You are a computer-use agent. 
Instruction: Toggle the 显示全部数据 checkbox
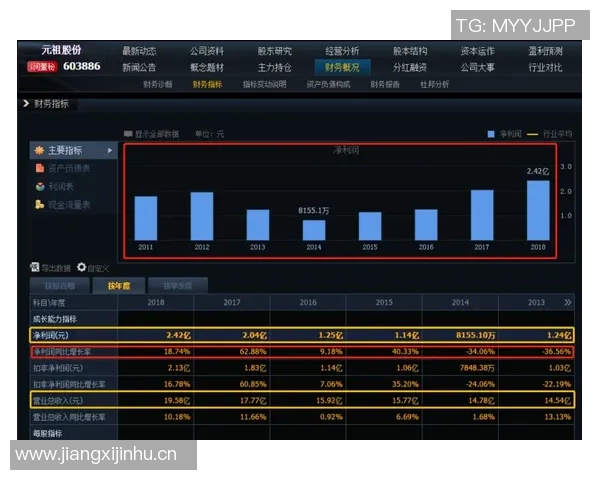(x=128, y=133)
